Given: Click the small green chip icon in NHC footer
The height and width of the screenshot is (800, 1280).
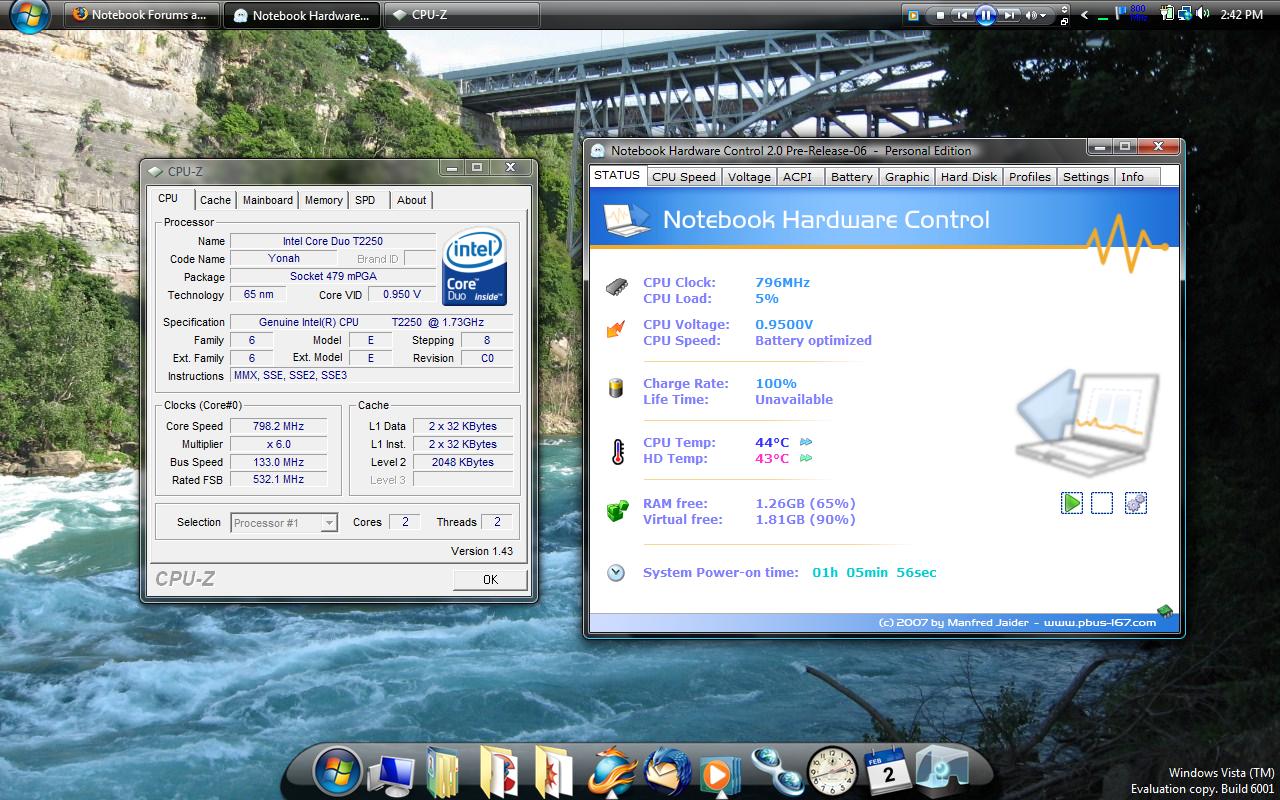Looking at the screenshot, I should (1165, 611).
